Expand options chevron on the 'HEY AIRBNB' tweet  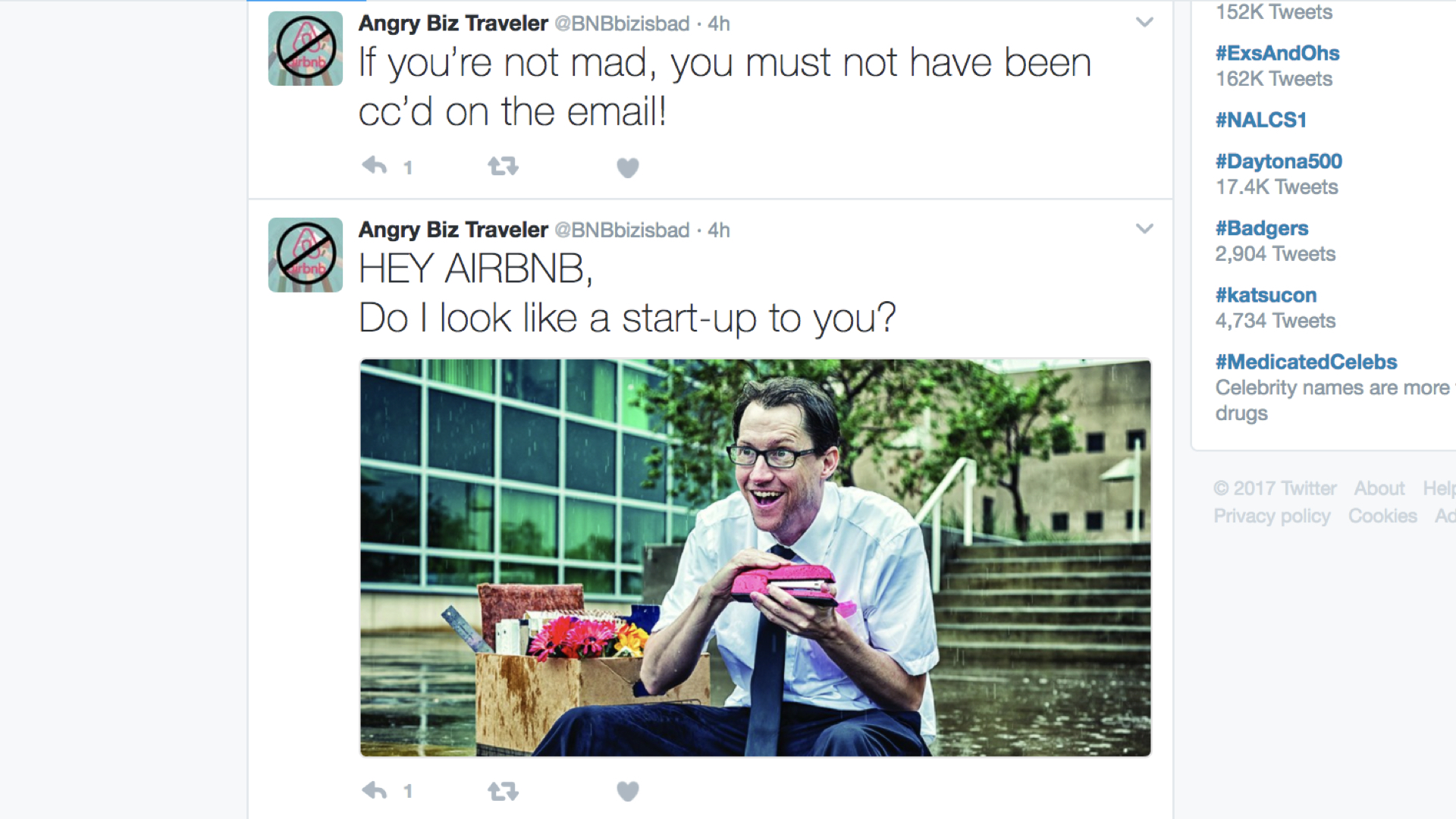coord(1144,229)
